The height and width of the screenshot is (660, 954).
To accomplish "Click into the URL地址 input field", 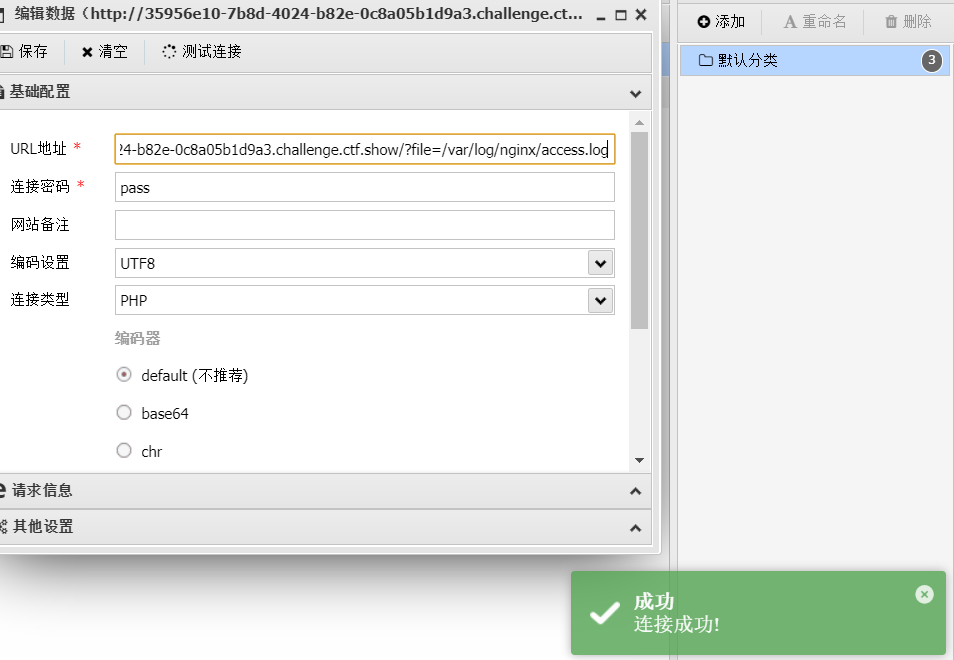I will [365, 150].
